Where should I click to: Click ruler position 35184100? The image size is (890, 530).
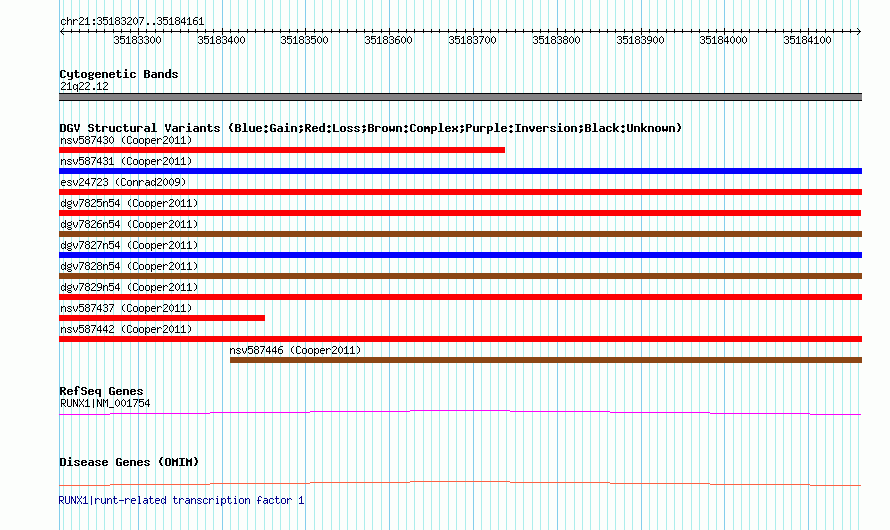pos(808,40)
